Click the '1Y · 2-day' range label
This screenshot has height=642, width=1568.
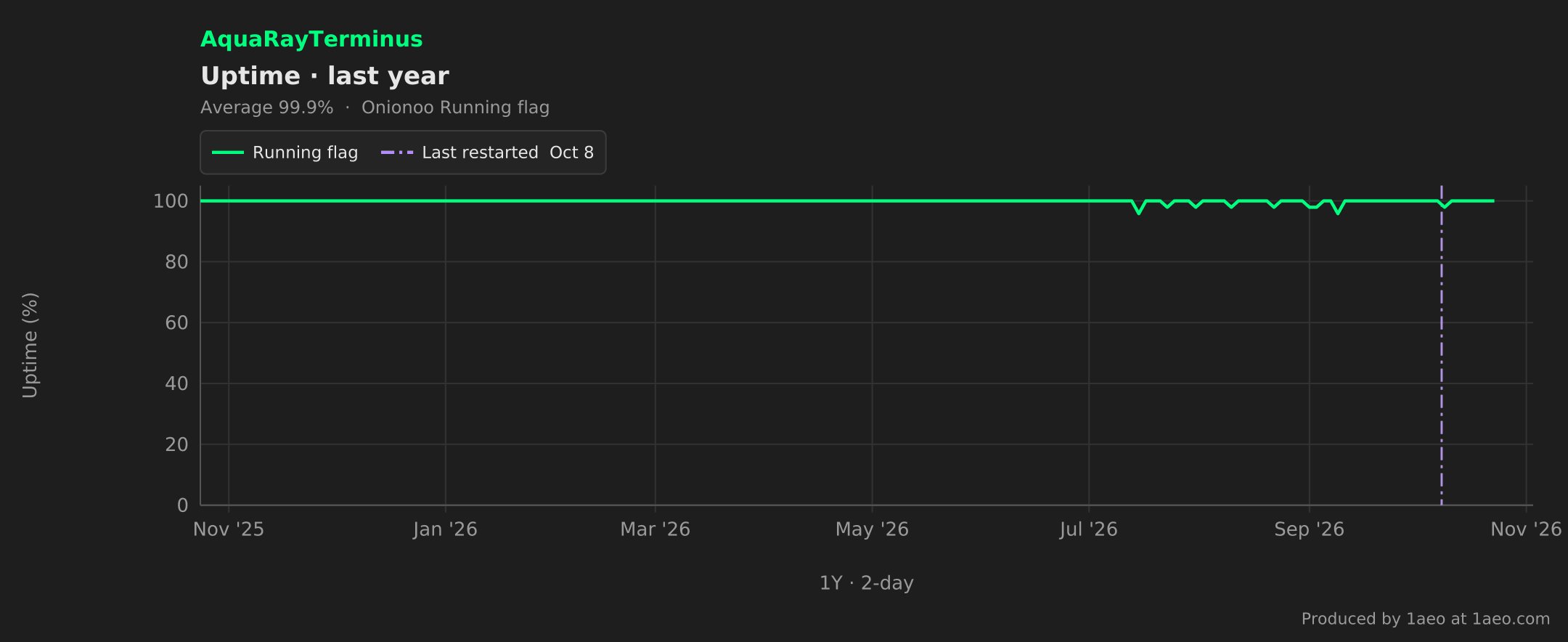pyautogui.click(x=867, y=583)
